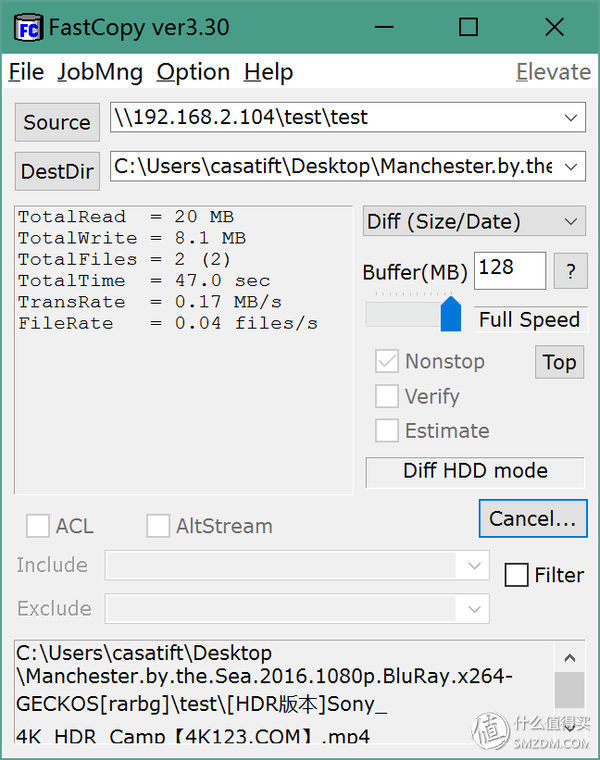Open the Option menu
Viewport: 600px width, 760px height.
click(x=193, y=72)
